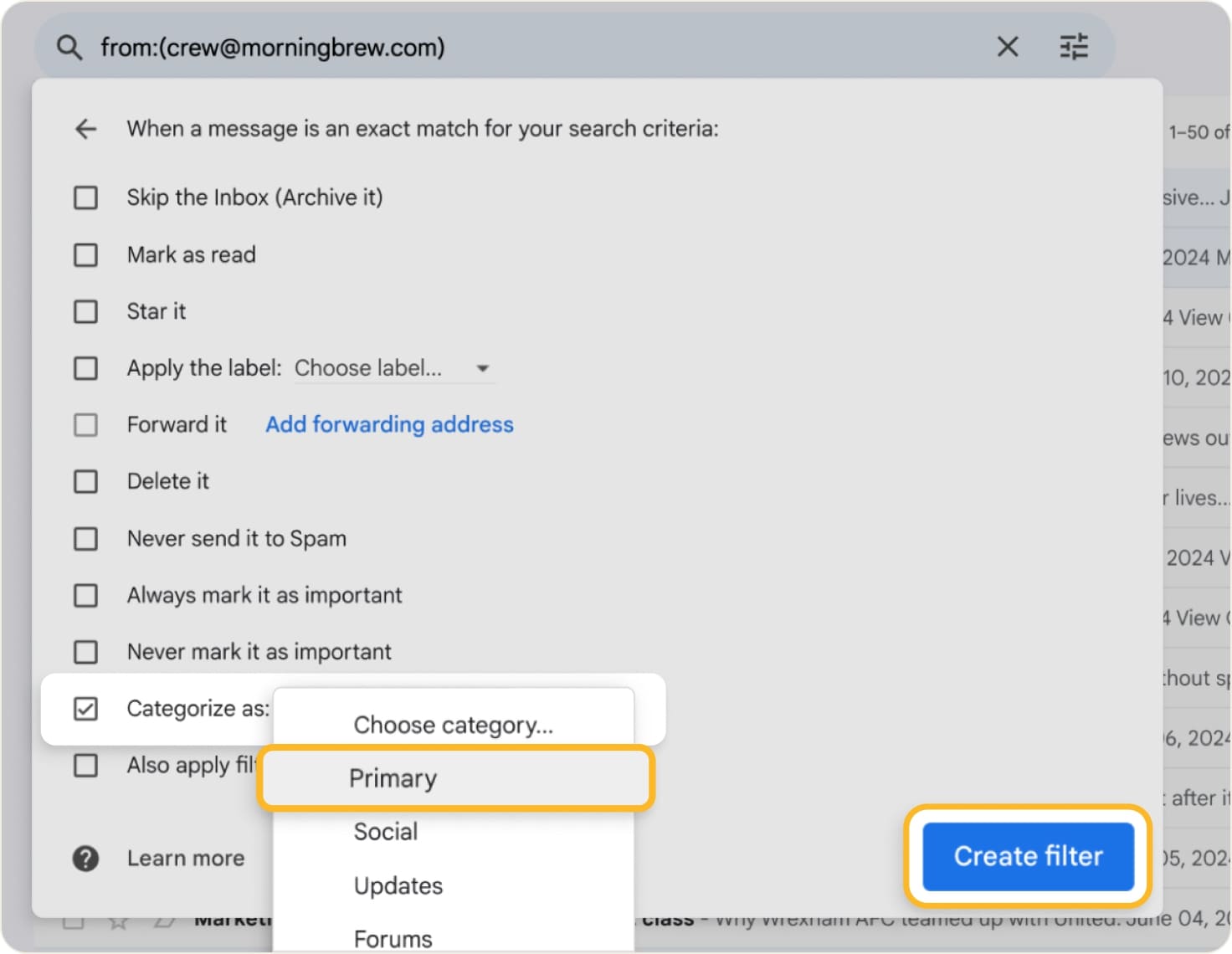Click the Add forwarding address link
Image resolution: width=1232 pixels, height=954 pixels.
tap(389, 424)
